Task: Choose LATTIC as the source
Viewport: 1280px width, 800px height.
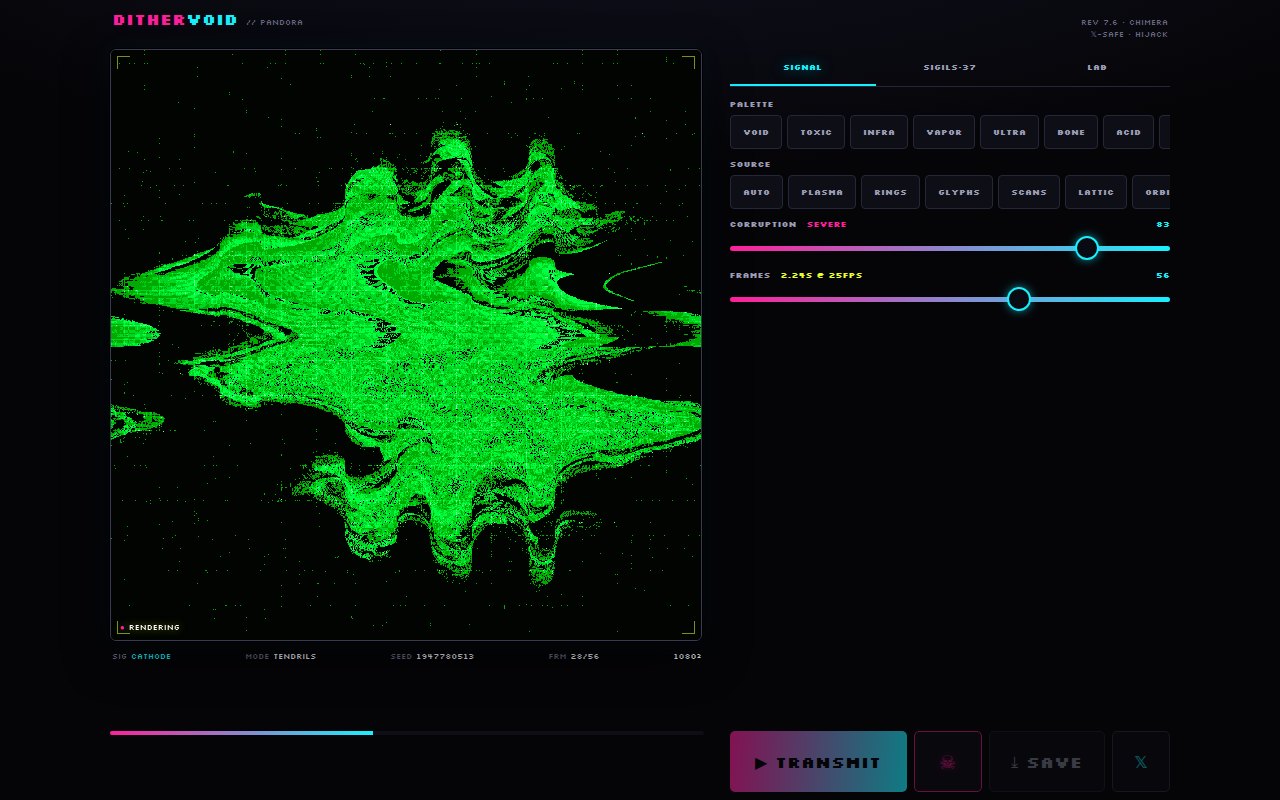Action: pyautogui.click(x=1096, y=192)
